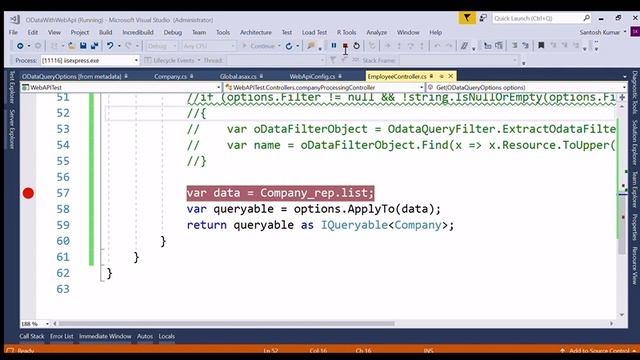This screenshot has height=360, width=640.
Task: Click the Show Next Statement arrow icon
Action: point(387,46)
